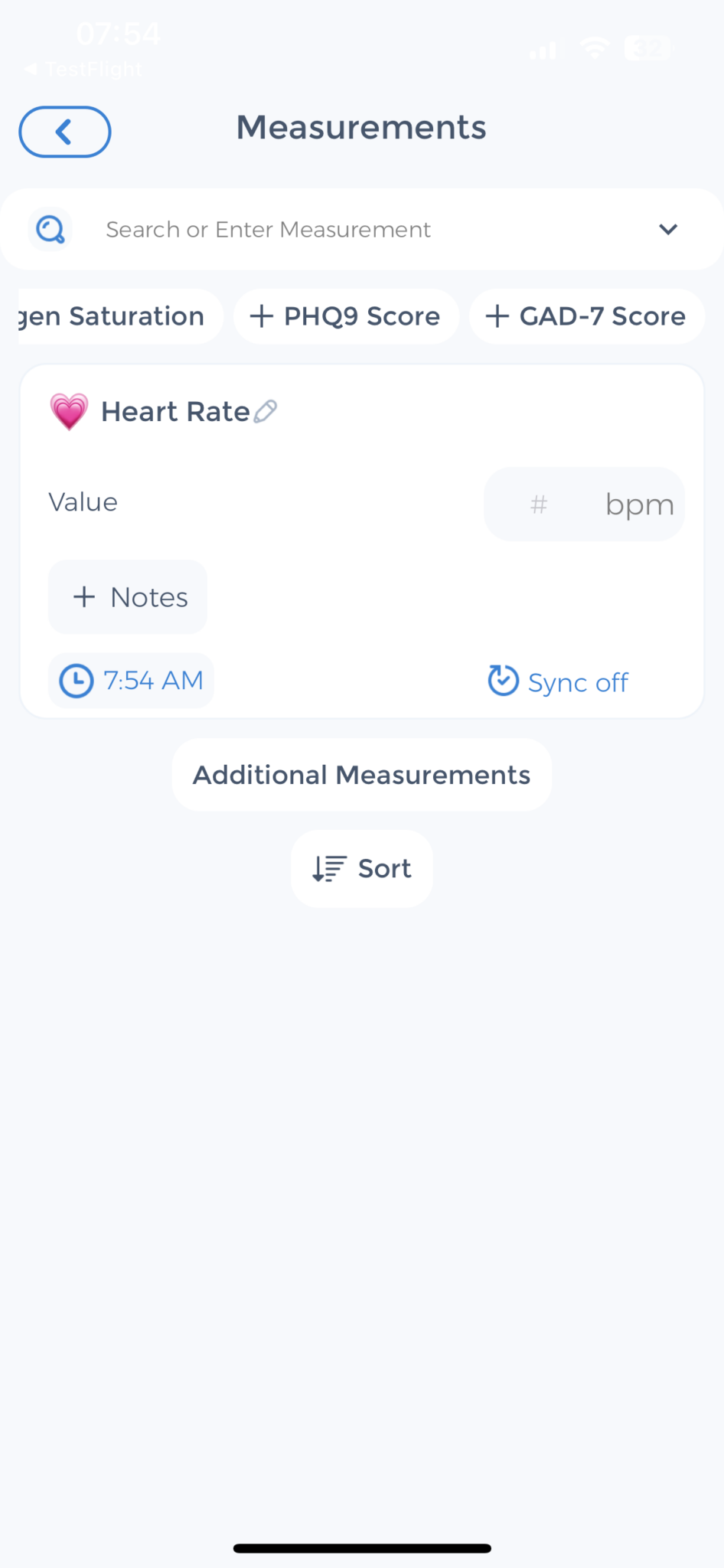724x1568 pixels.
Task: Open the bpm unit selector
Action: 640,505
